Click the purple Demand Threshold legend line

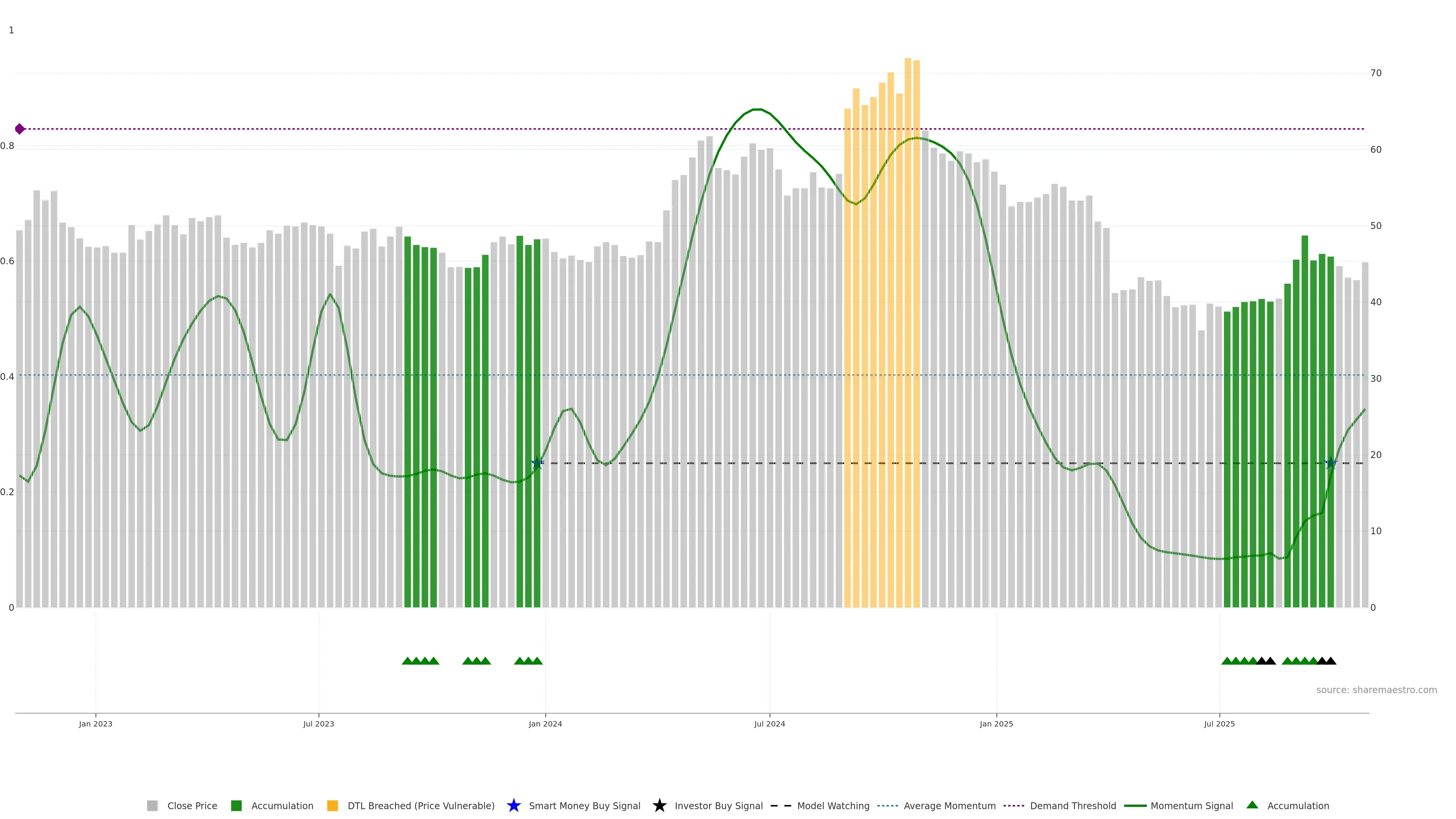(1014, 805)
